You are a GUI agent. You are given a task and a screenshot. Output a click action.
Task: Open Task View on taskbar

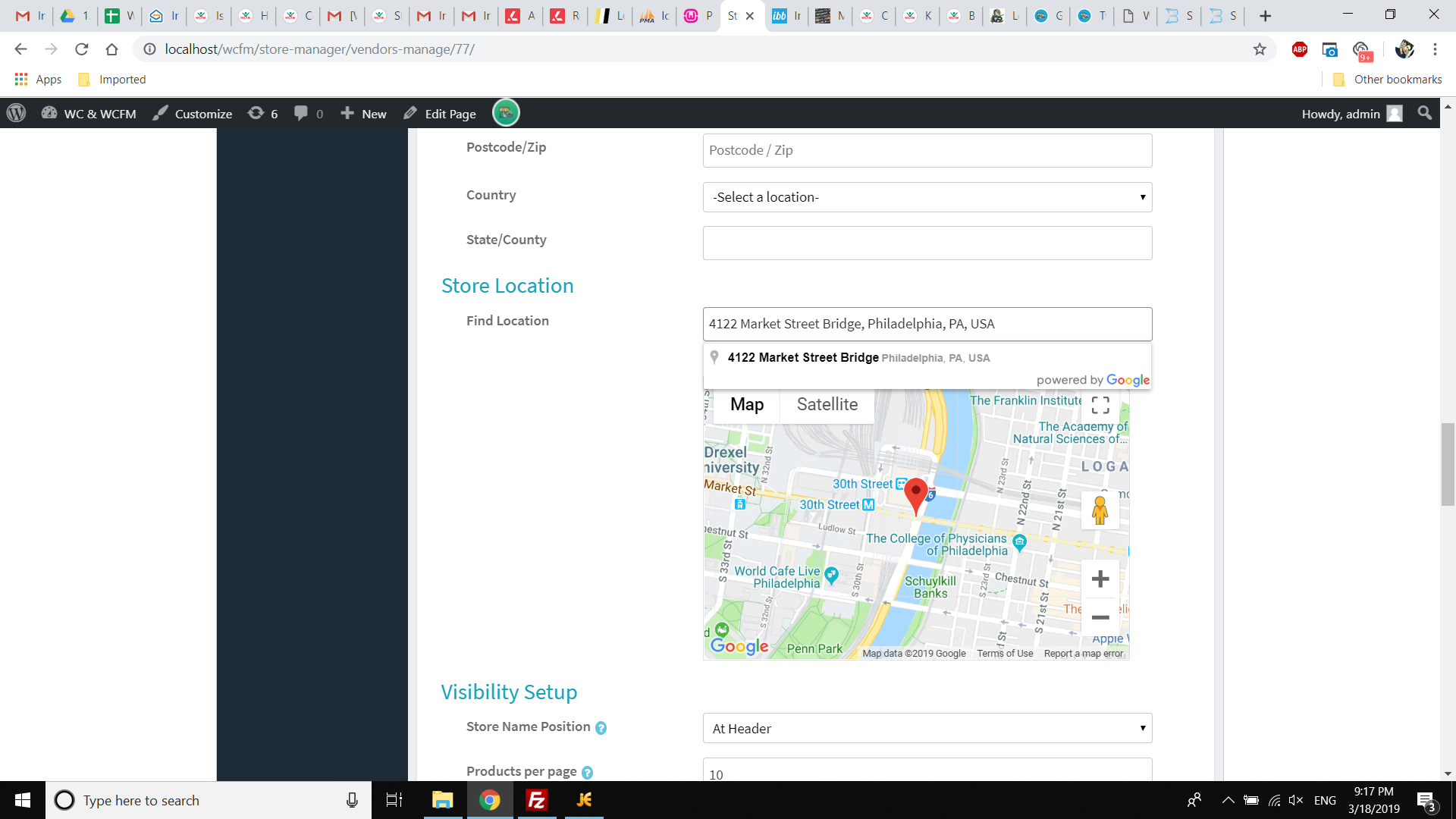coord(394,800)
